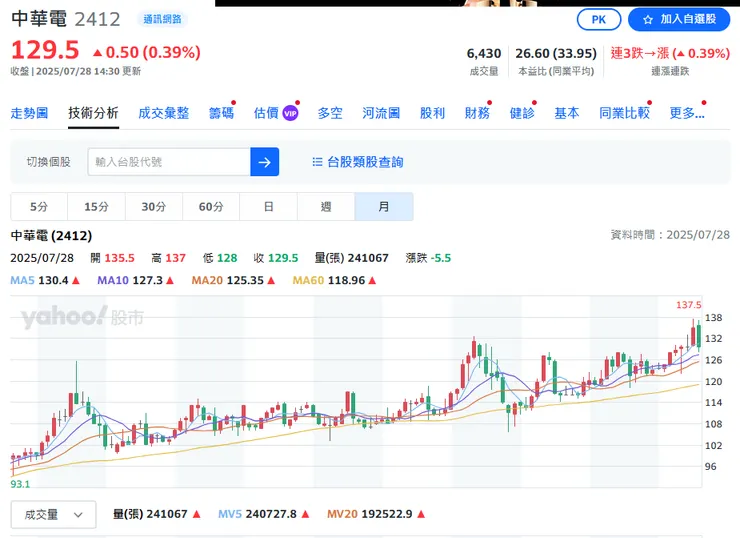Click the 6,430 成交量 figure

[x=484, y=53]
